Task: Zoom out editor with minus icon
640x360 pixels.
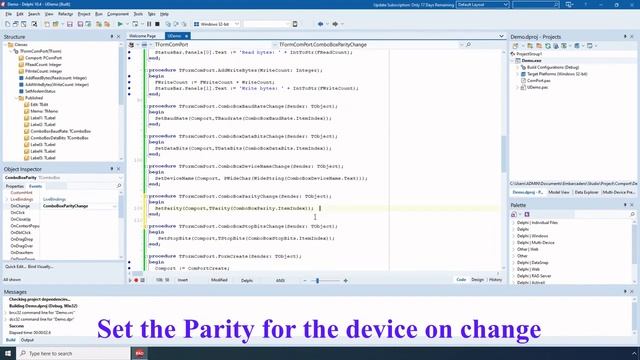Action: [x=305, y=280]
